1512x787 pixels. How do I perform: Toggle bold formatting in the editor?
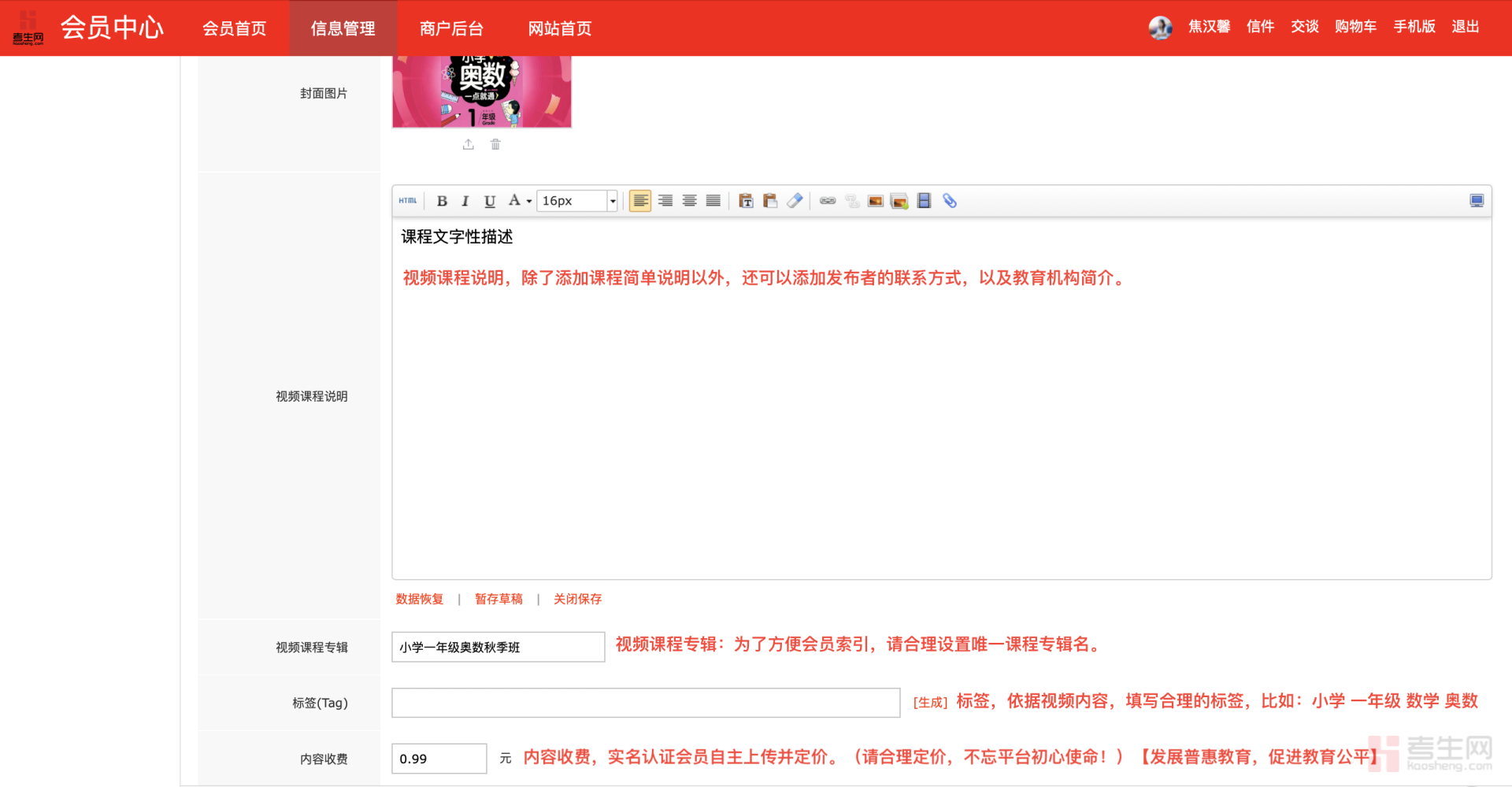coord(442,201)
